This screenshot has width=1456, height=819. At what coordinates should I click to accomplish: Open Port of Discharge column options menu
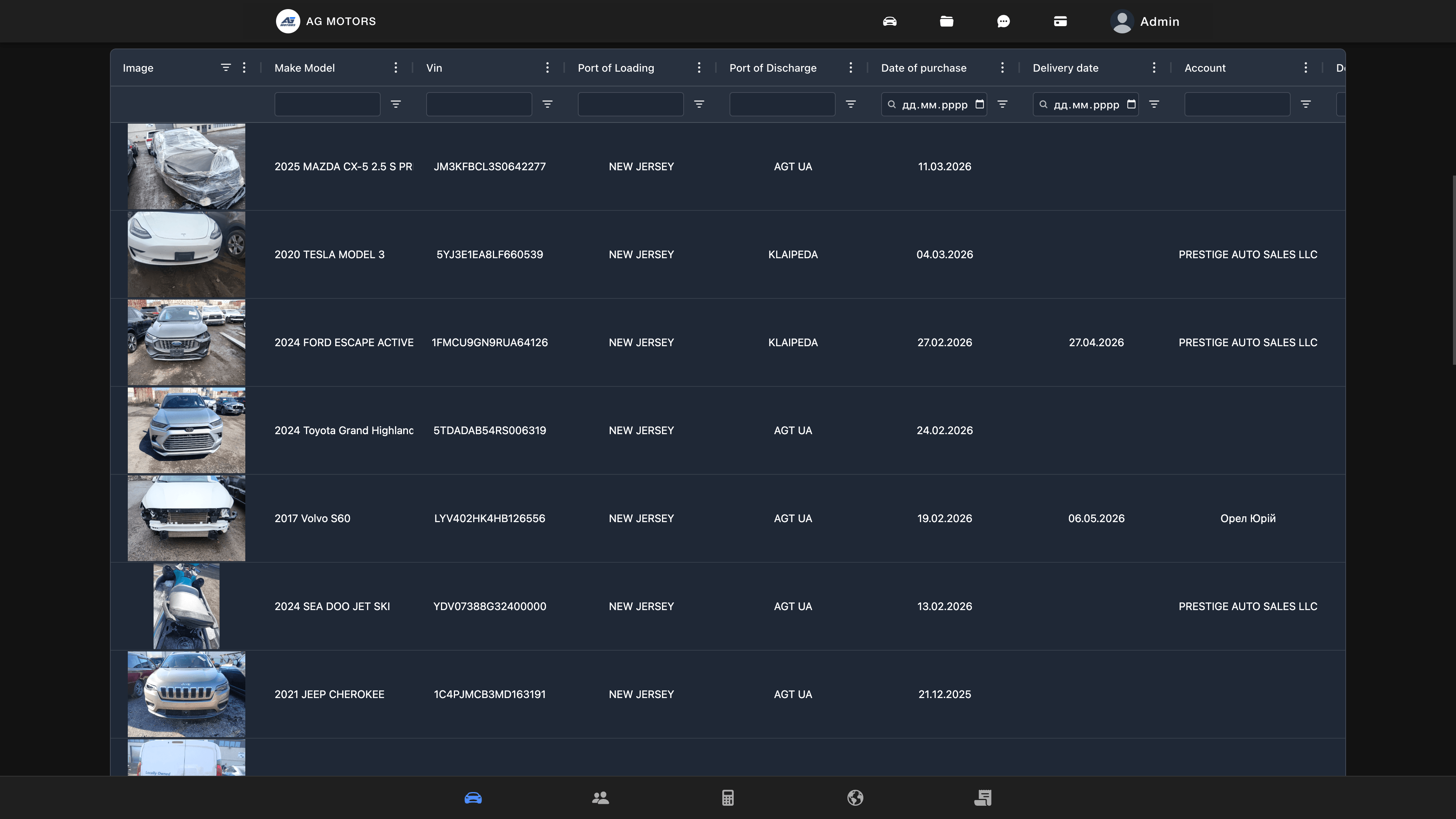coord(850,67)
